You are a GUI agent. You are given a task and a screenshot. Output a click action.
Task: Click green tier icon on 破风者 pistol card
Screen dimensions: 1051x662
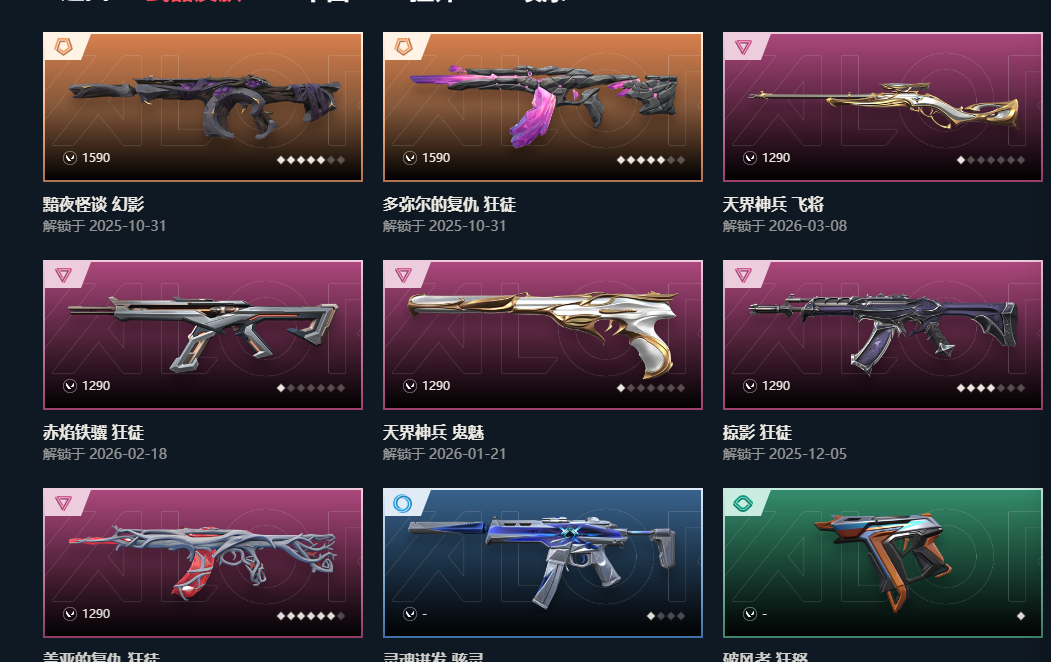pos(743,503)
